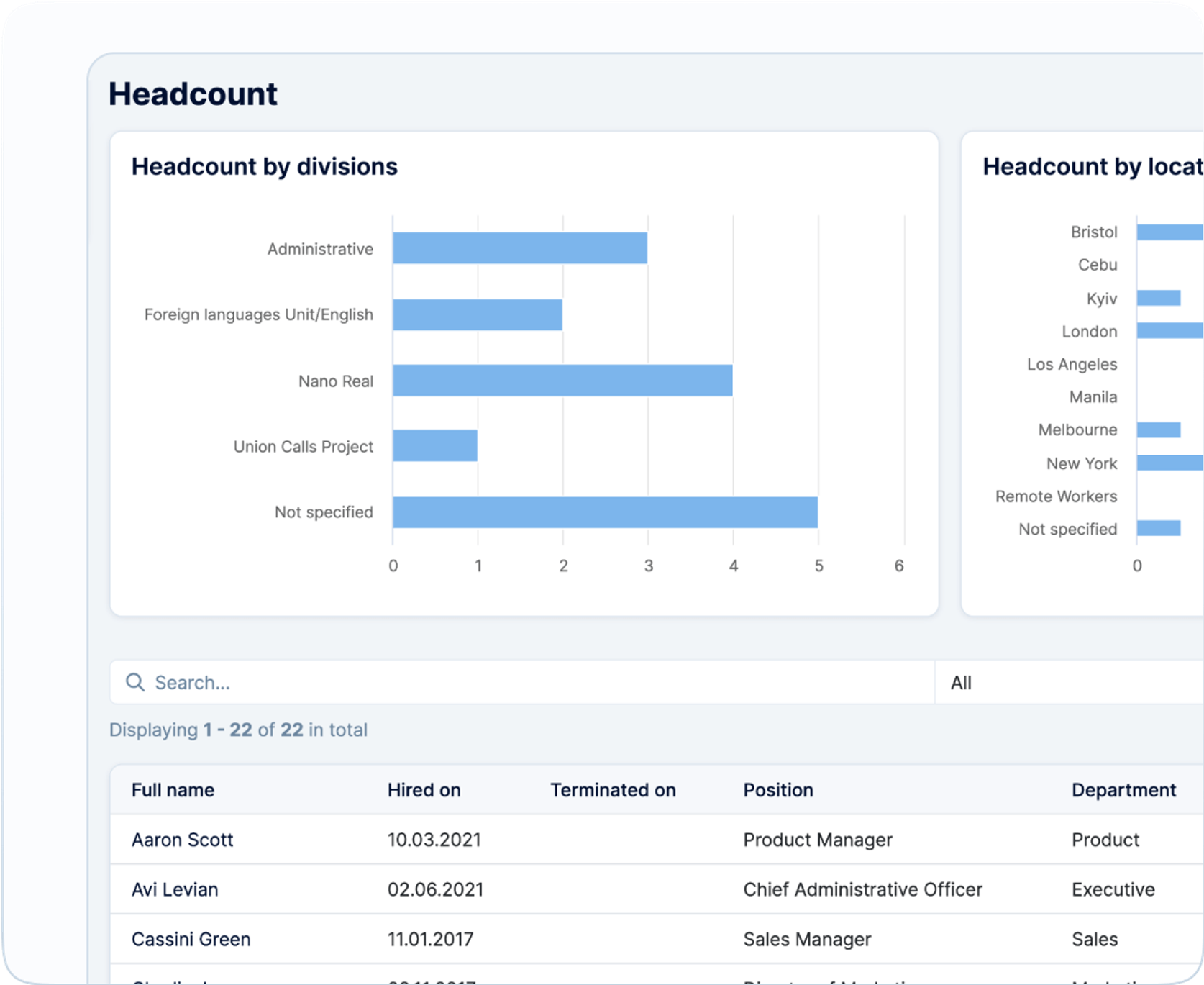Sort by Full name column header
Viewport: 1204px width, 985px height.
point(173,790)
